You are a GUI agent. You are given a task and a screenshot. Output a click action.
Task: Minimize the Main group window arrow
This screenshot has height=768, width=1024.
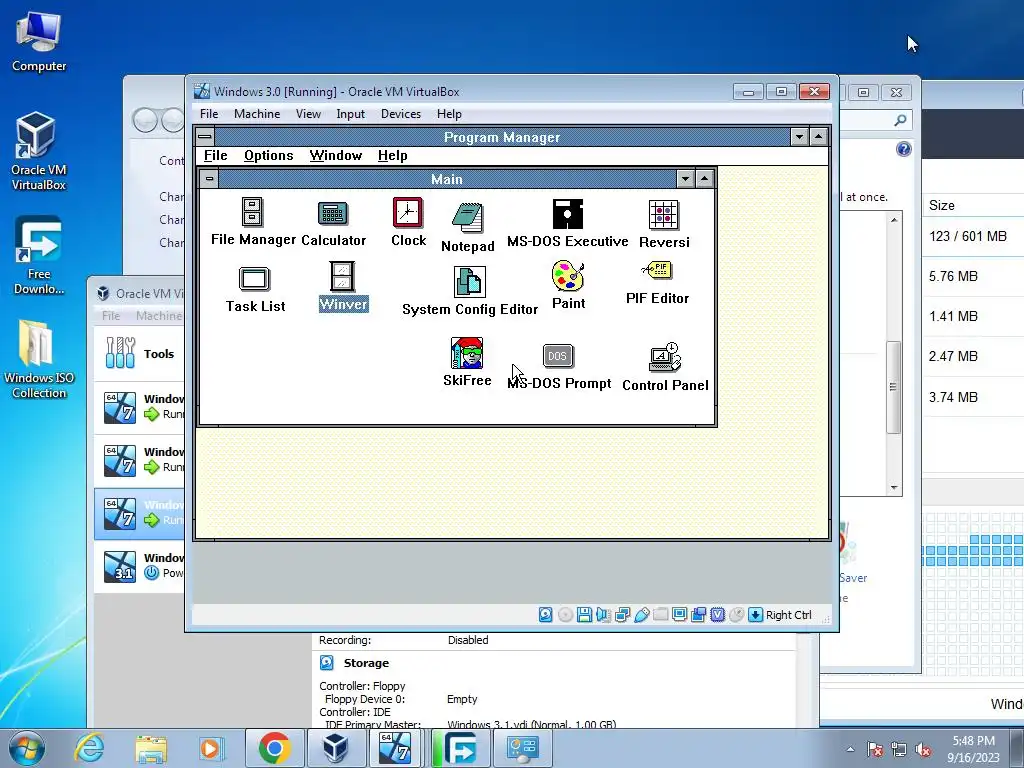(685, 178)
